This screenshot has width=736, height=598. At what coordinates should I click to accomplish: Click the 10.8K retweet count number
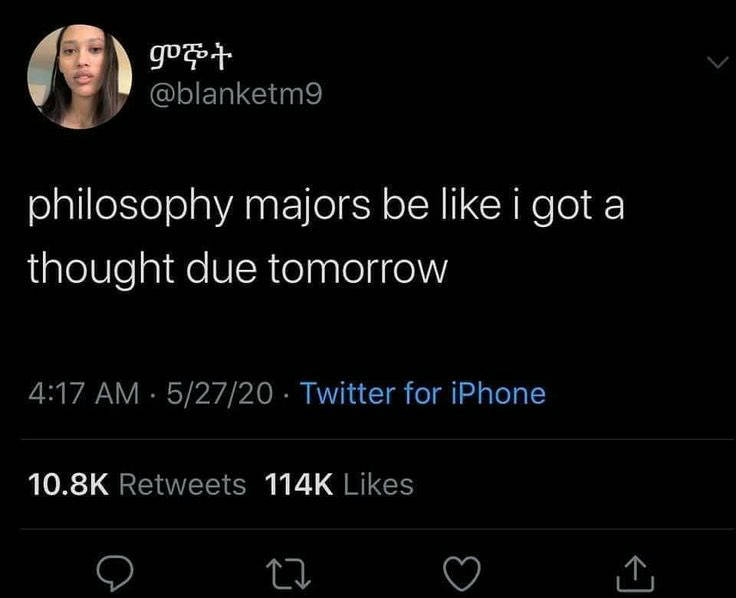[x=69, y=484]
